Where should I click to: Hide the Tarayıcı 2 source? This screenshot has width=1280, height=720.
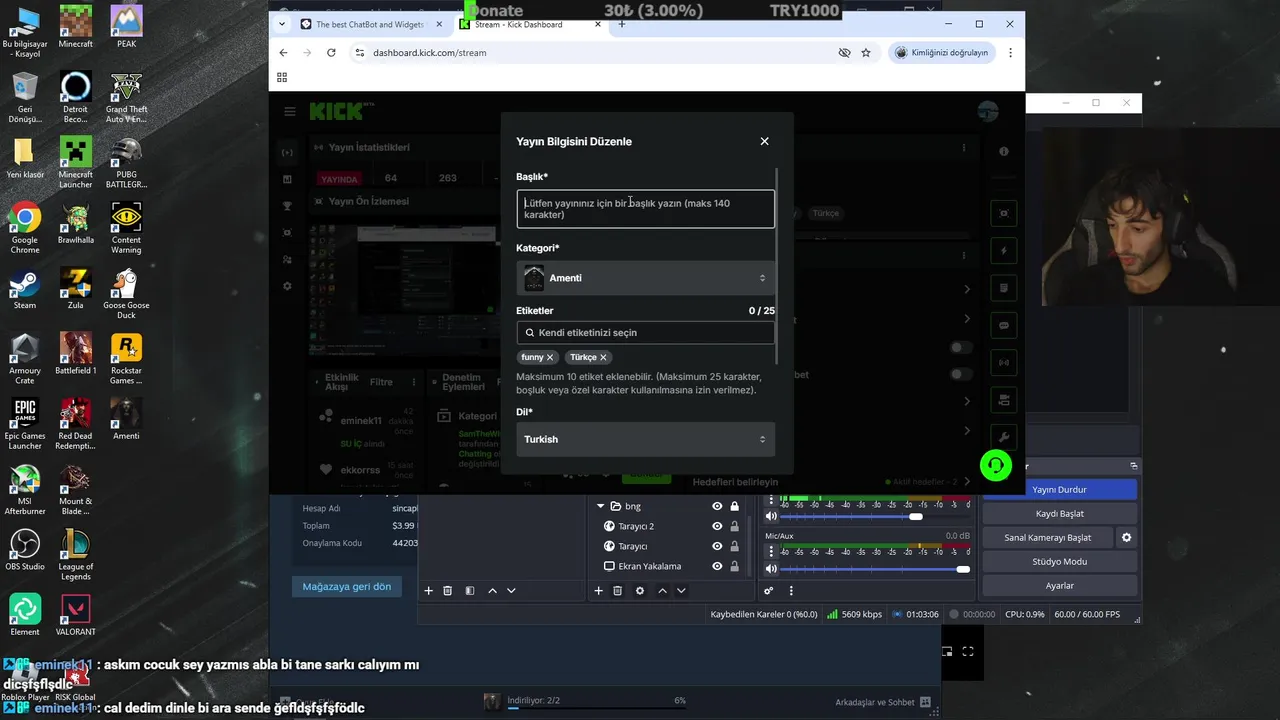[717, 526]
